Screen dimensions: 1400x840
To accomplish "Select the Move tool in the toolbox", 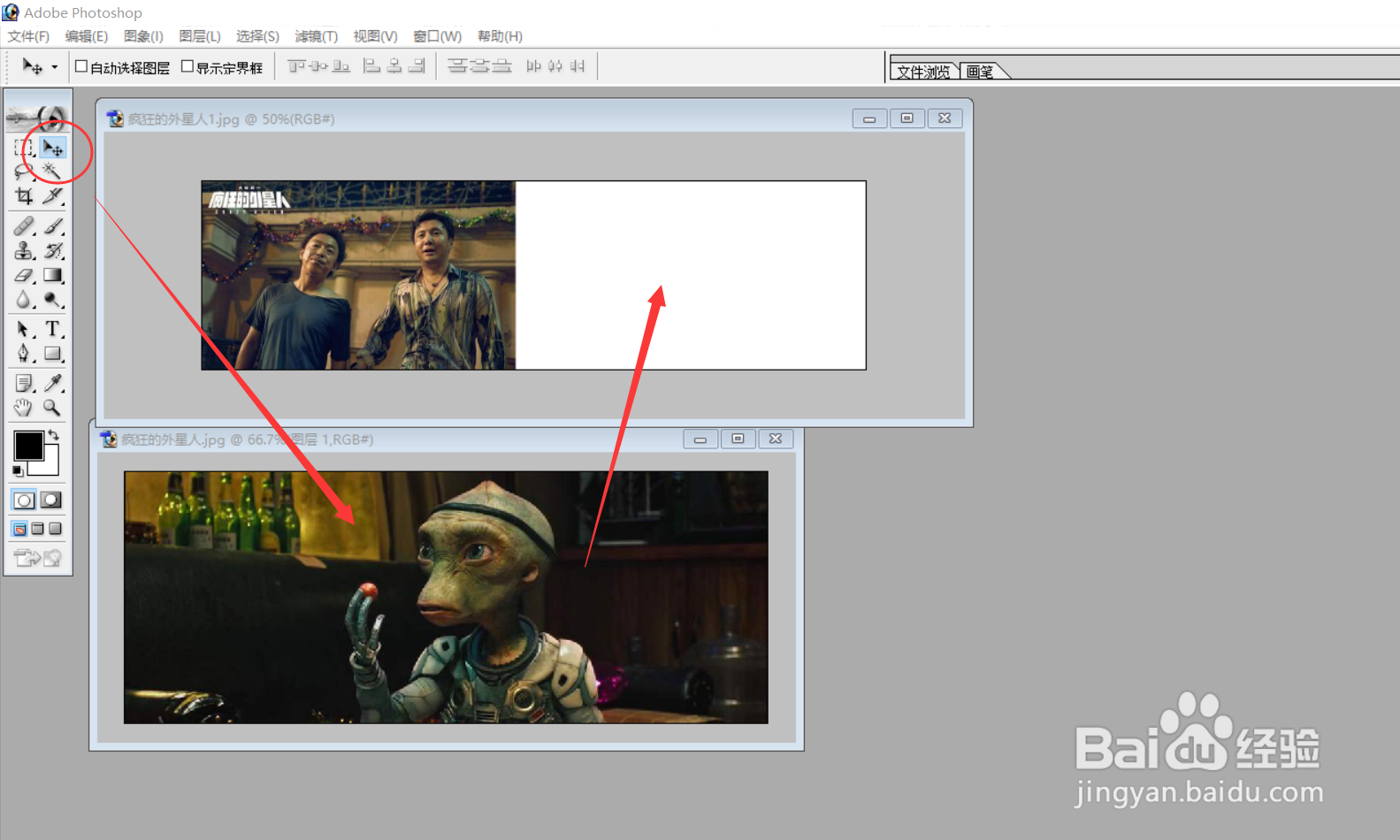I will point(52,148).
